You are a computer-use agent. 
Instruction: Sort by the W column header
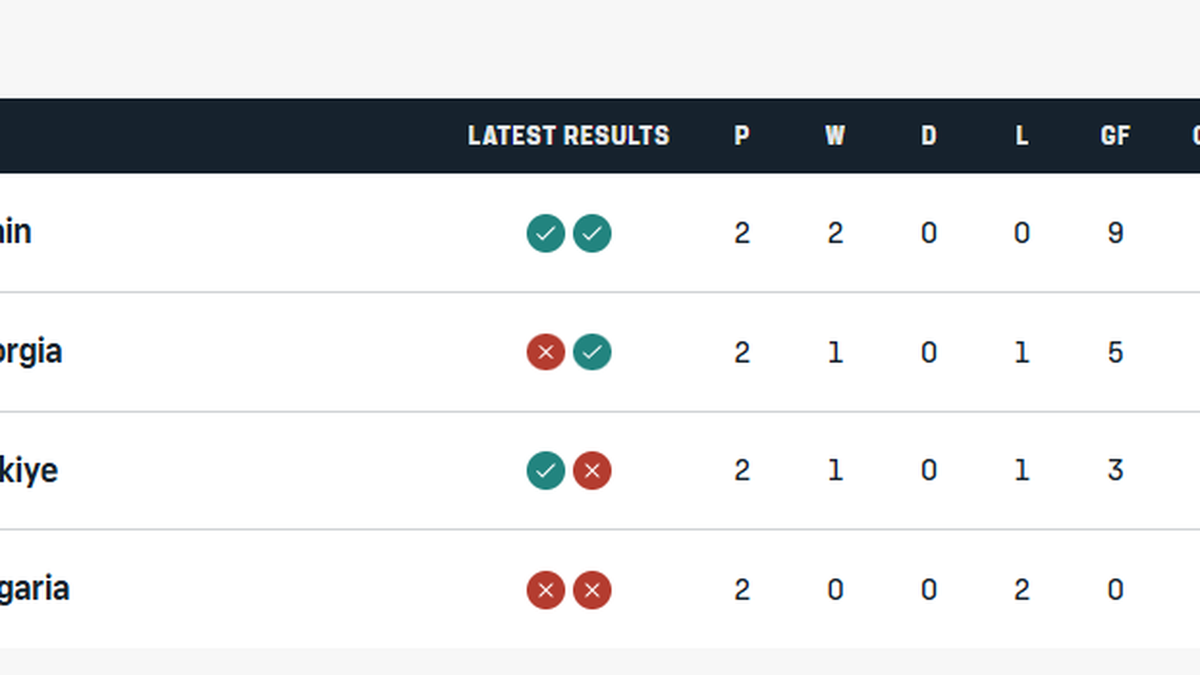coord(835,136)
